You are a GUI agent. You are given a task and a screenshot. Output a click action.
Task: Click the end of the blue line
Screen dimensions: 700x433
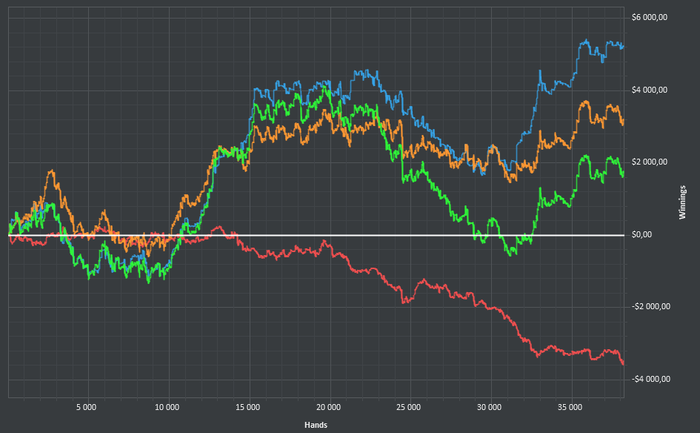tap(623, 46)
